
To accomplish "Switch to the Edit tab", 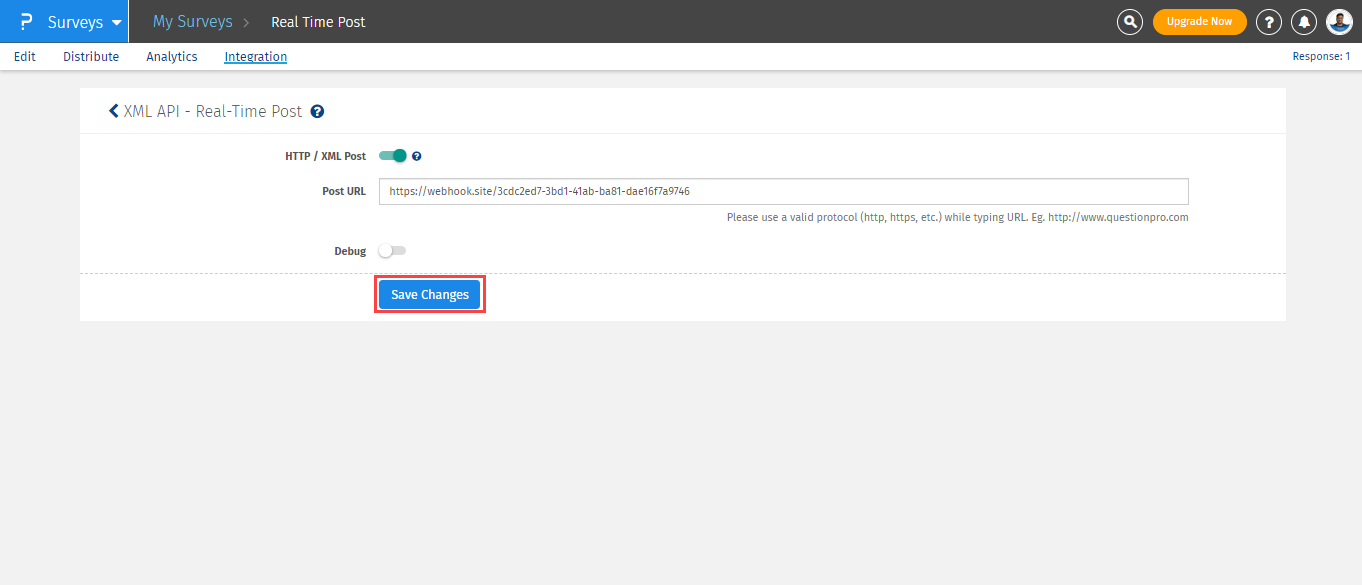I will tap(25, 57).
